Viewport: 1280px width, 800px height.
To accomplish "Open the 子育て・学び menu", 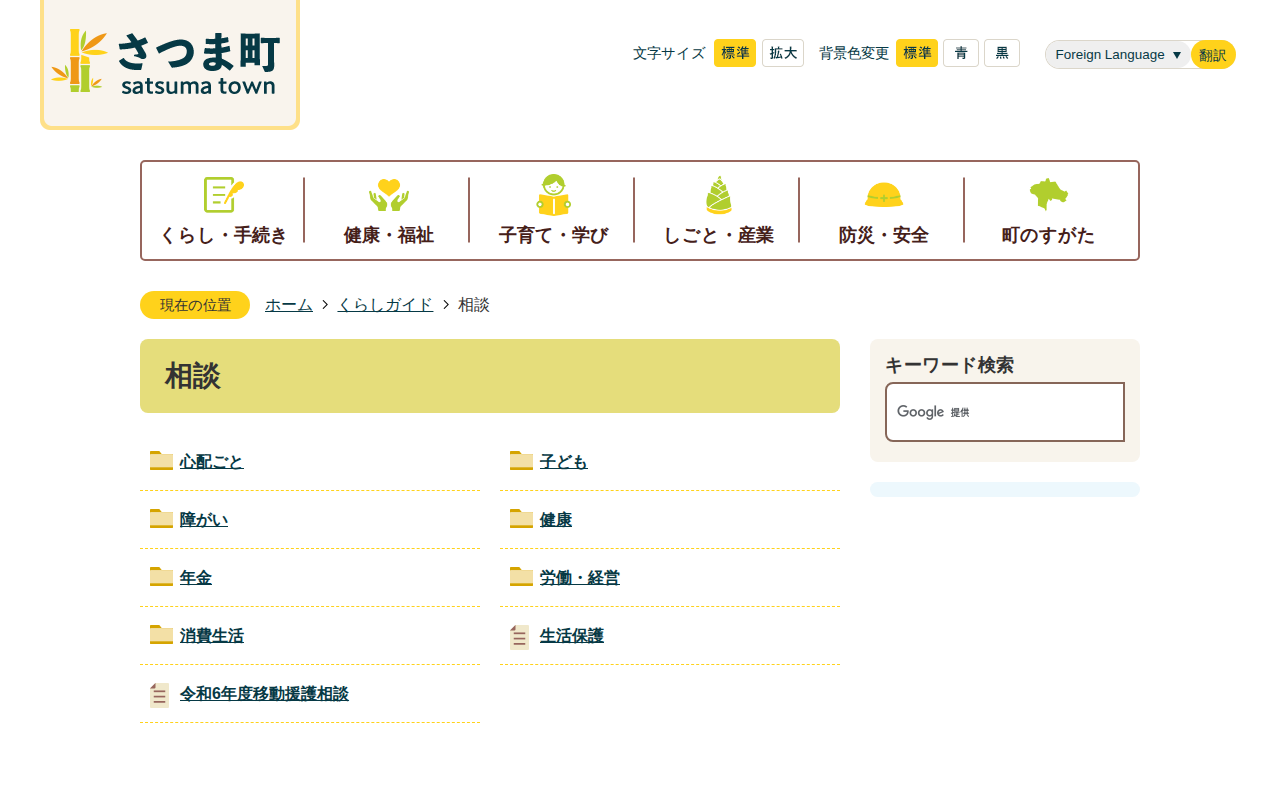I will (554, 210).
